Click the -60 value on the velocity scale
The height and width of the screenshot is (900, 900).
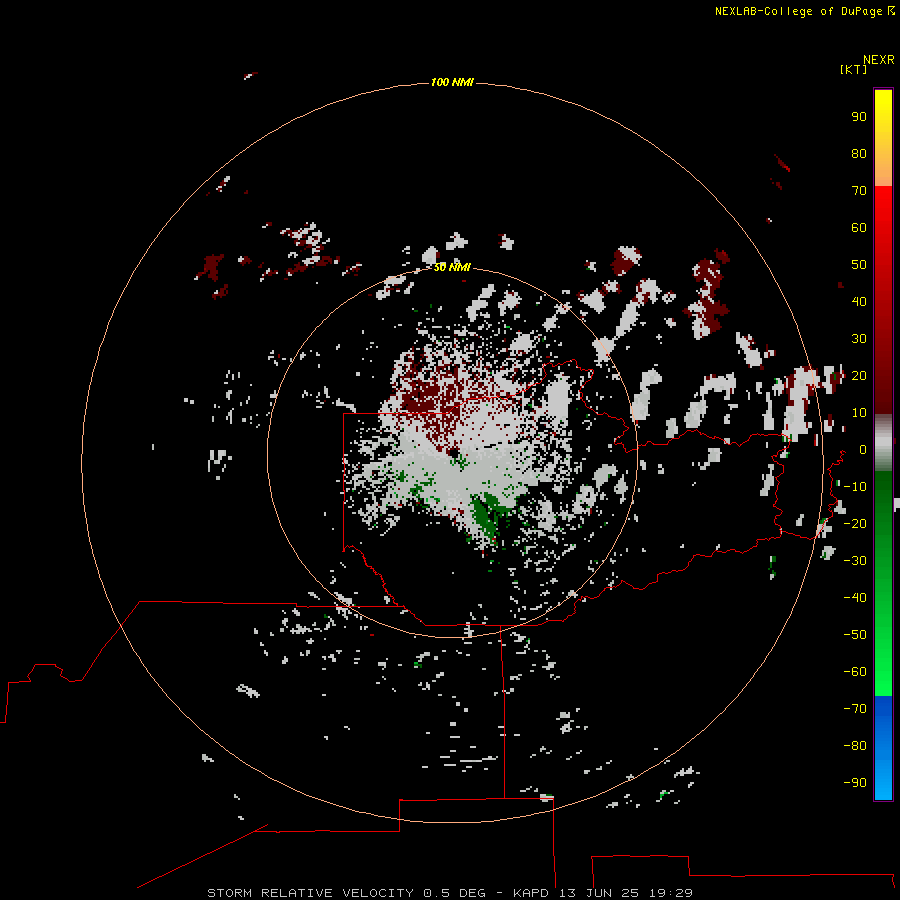coord(855,672)
